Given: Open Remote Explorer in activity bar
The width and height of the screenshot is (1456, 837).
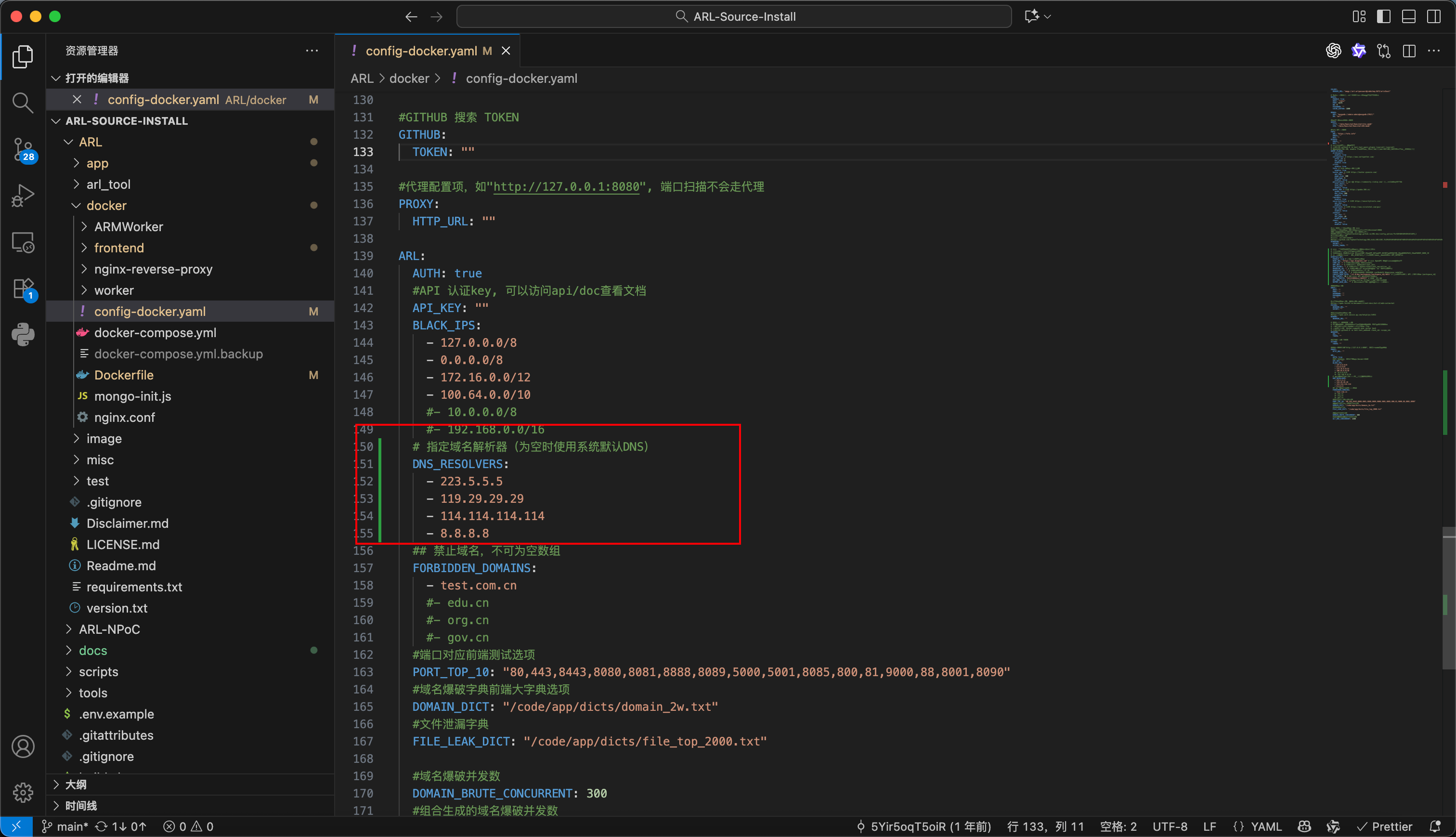Looking at the screenshot, I should point(23,242).
